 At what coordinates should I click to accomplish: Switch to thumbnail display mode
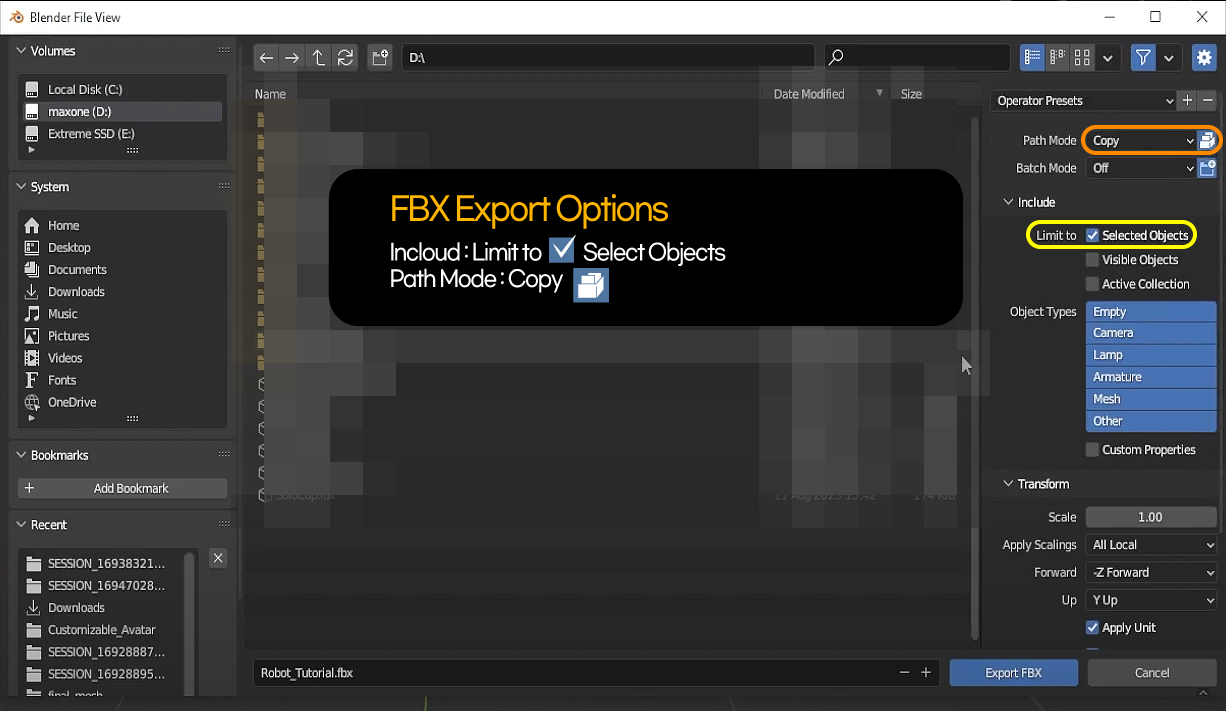point(1082,58)
